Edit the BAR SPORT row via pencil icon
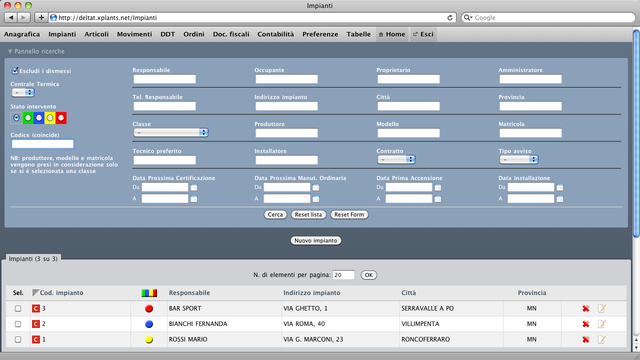This screenshot has height=360, width=640. [x=602, y=308]
